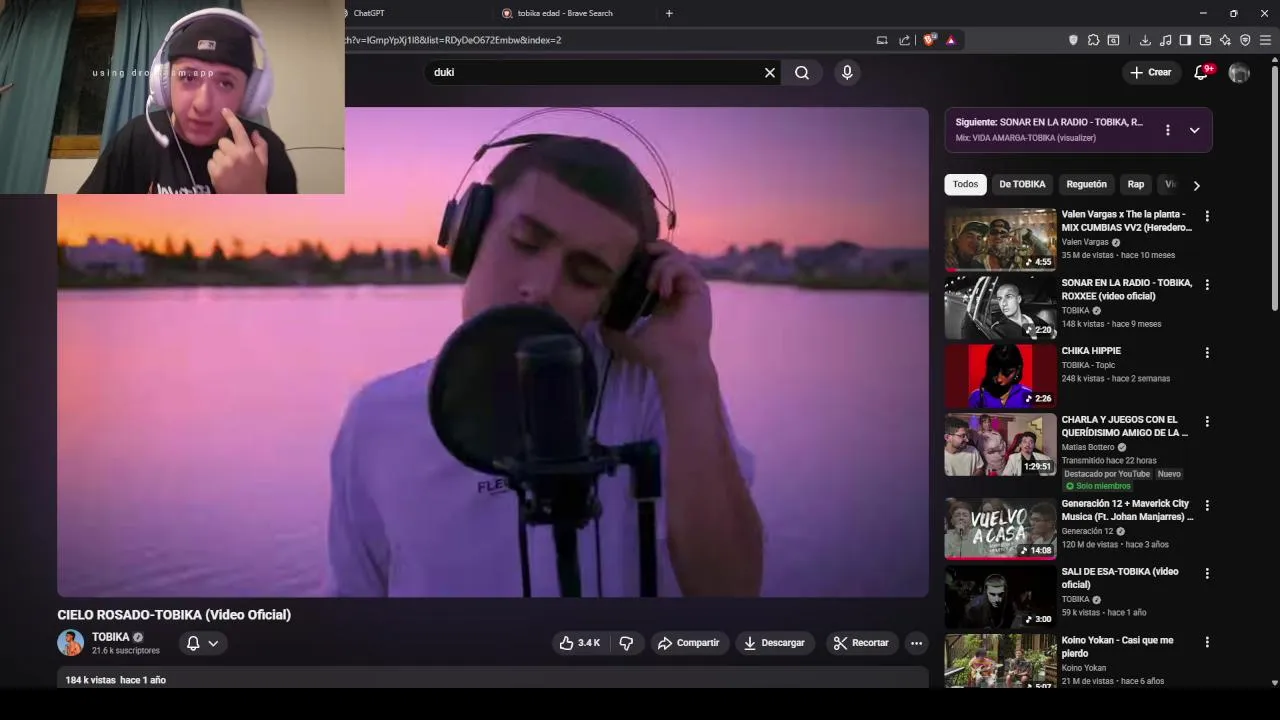This screenshot has width=1280, height=720.
Task: Click the tab search toolbar icon
Action: click(x=1113, y=40)
